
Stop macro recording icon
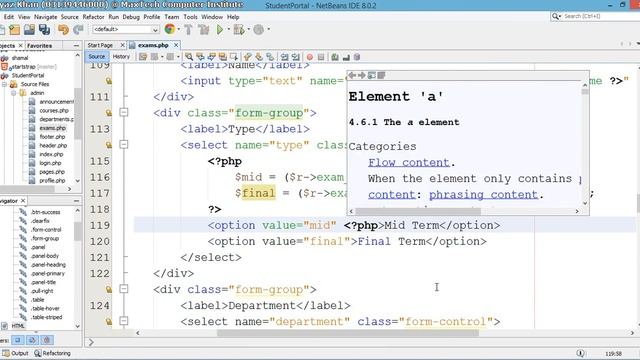(321, 57)
